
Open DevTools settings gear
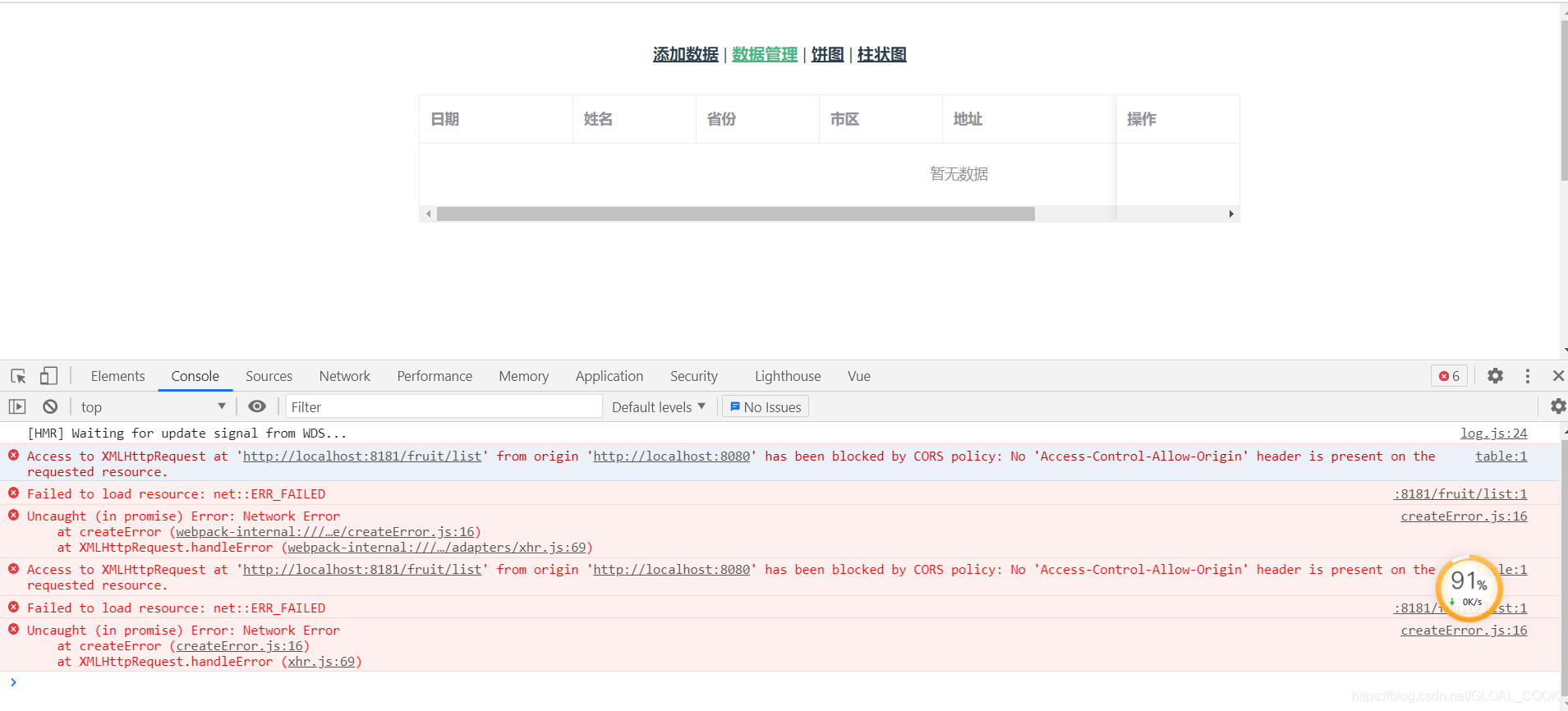[x=1495, y=376]
